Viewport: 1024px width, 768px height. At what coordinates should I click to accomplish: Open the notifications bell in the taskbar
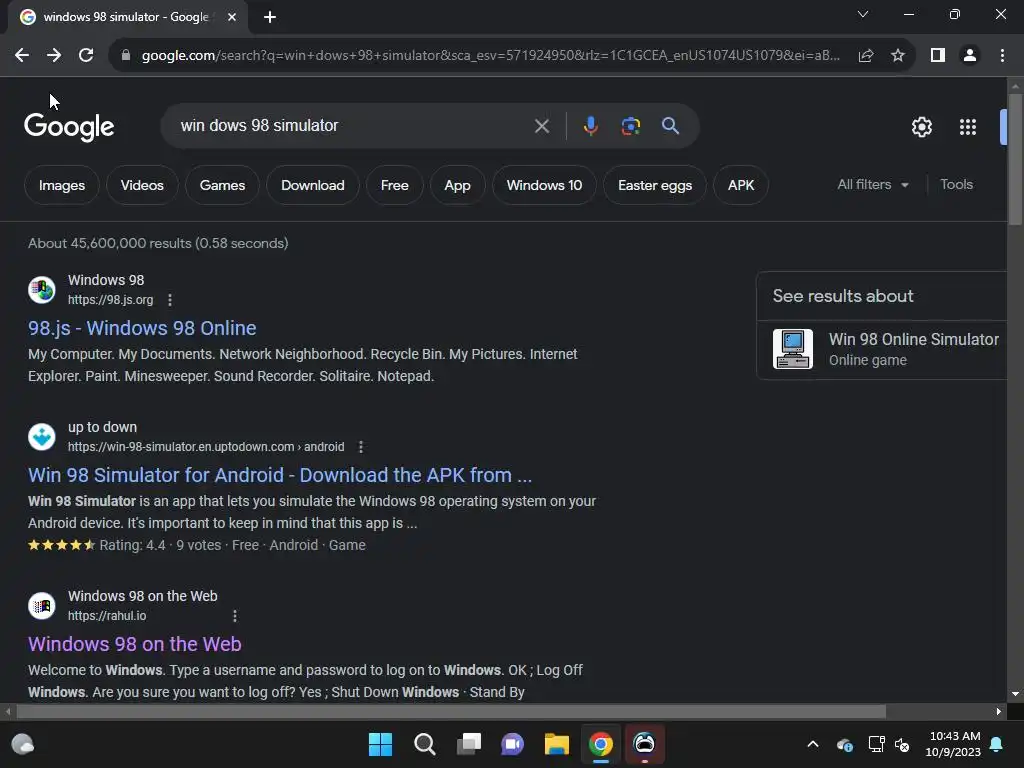point(997,744)
